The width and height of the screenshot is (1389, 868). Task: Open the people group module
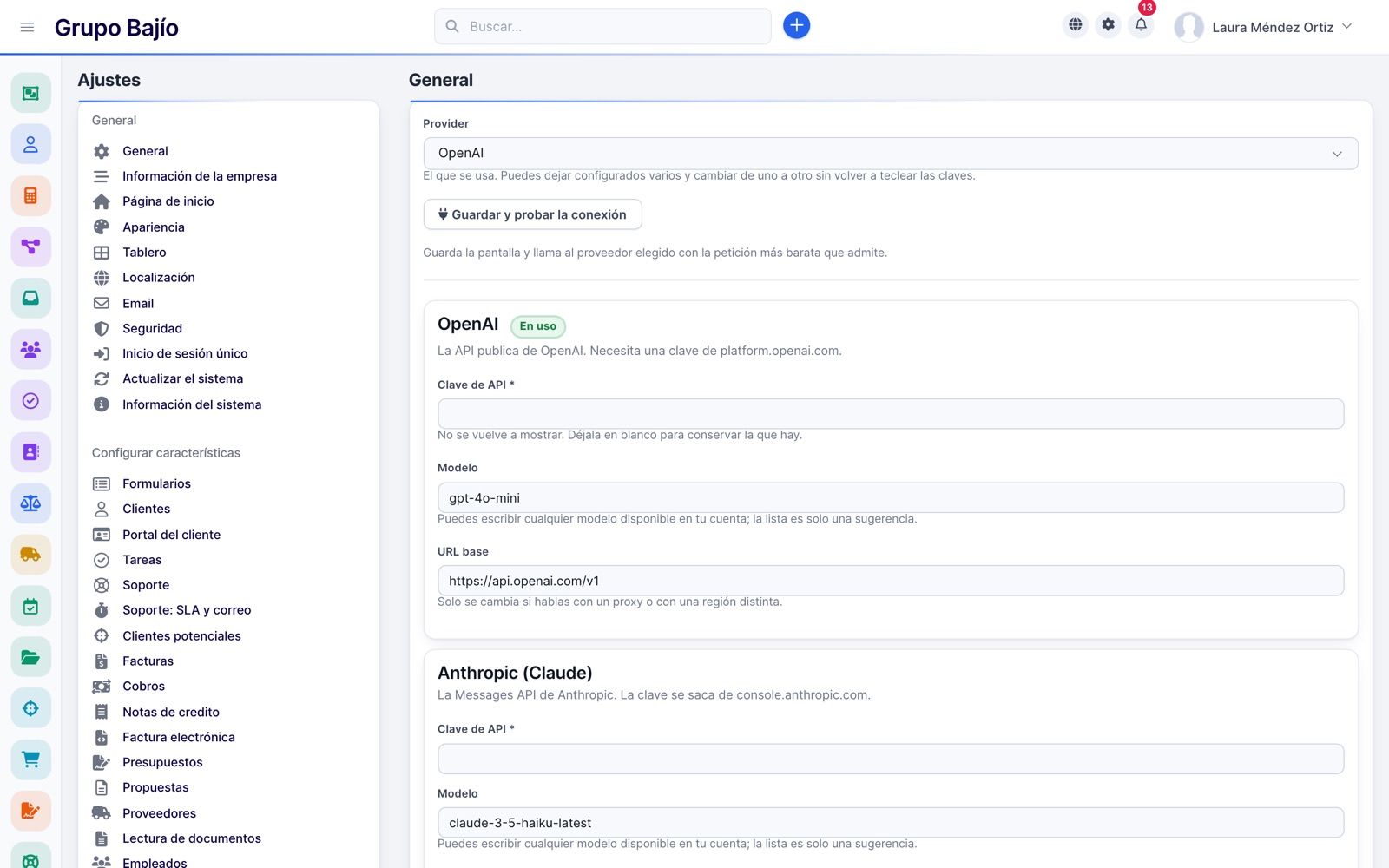point(30,349)
